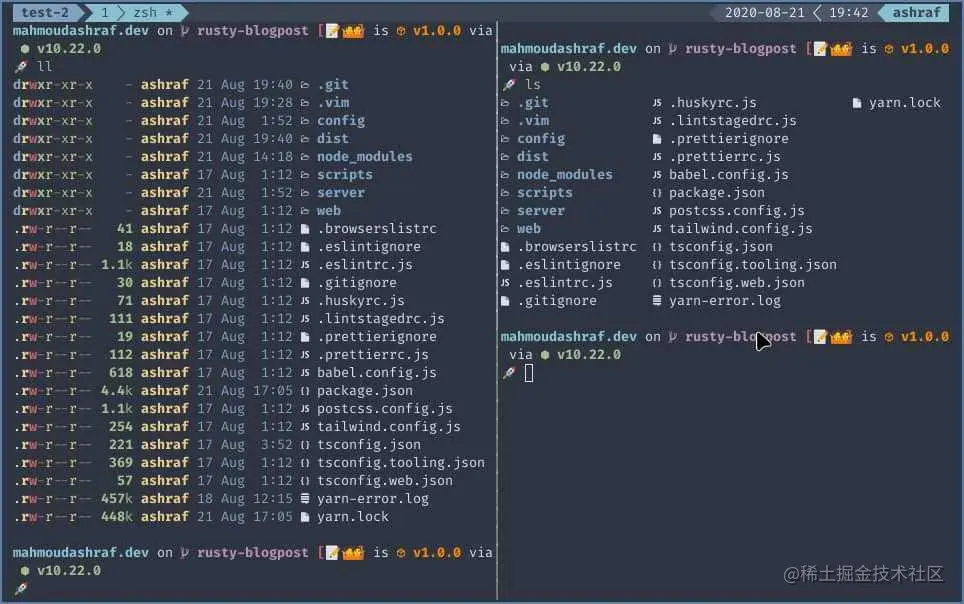Viewport: 964px width, 604px height.
Task: Click JS icon beside babel.config.js in left pane
Action: pyautogui.click(x=305, y=373)
